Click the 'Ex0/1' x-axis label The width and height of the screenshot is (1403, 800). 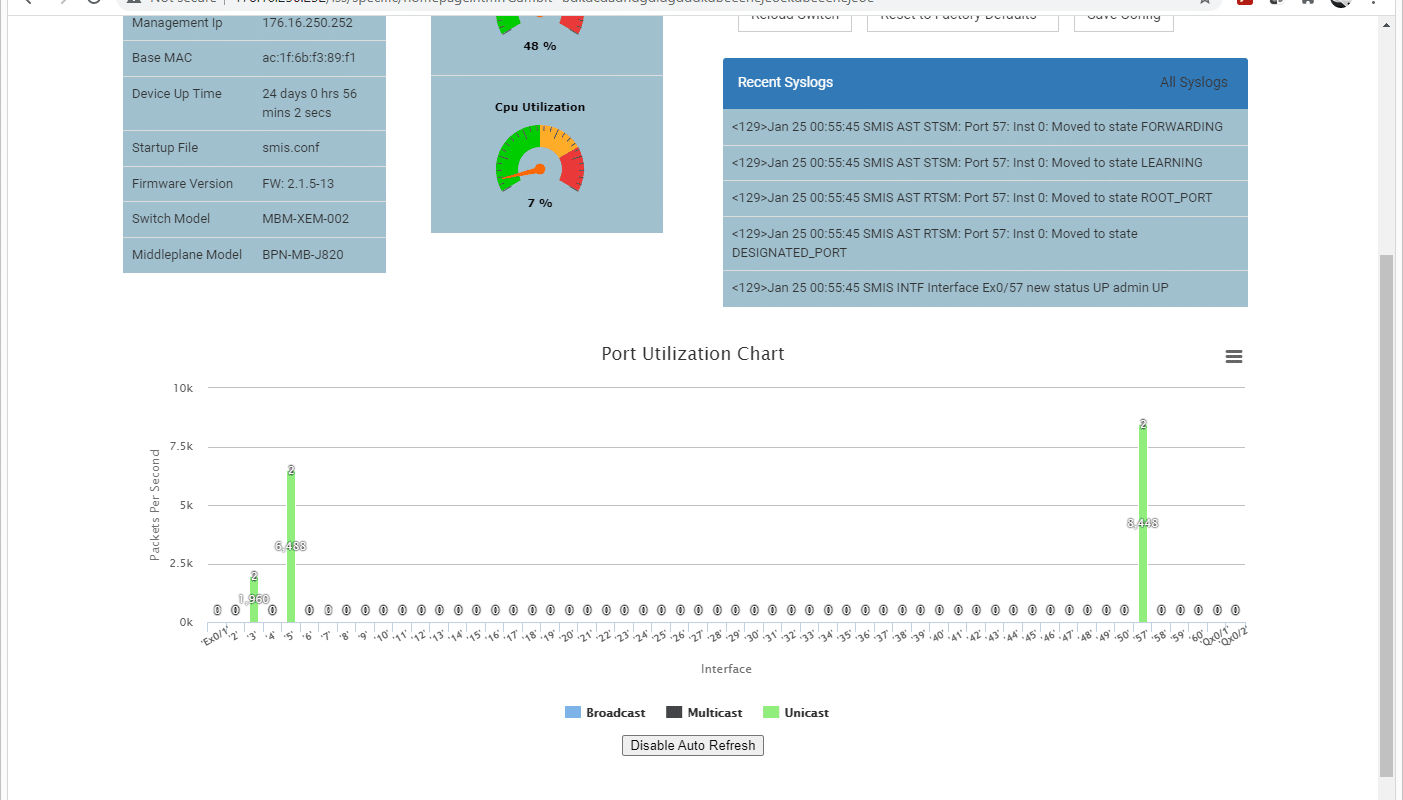coord(215,636)
